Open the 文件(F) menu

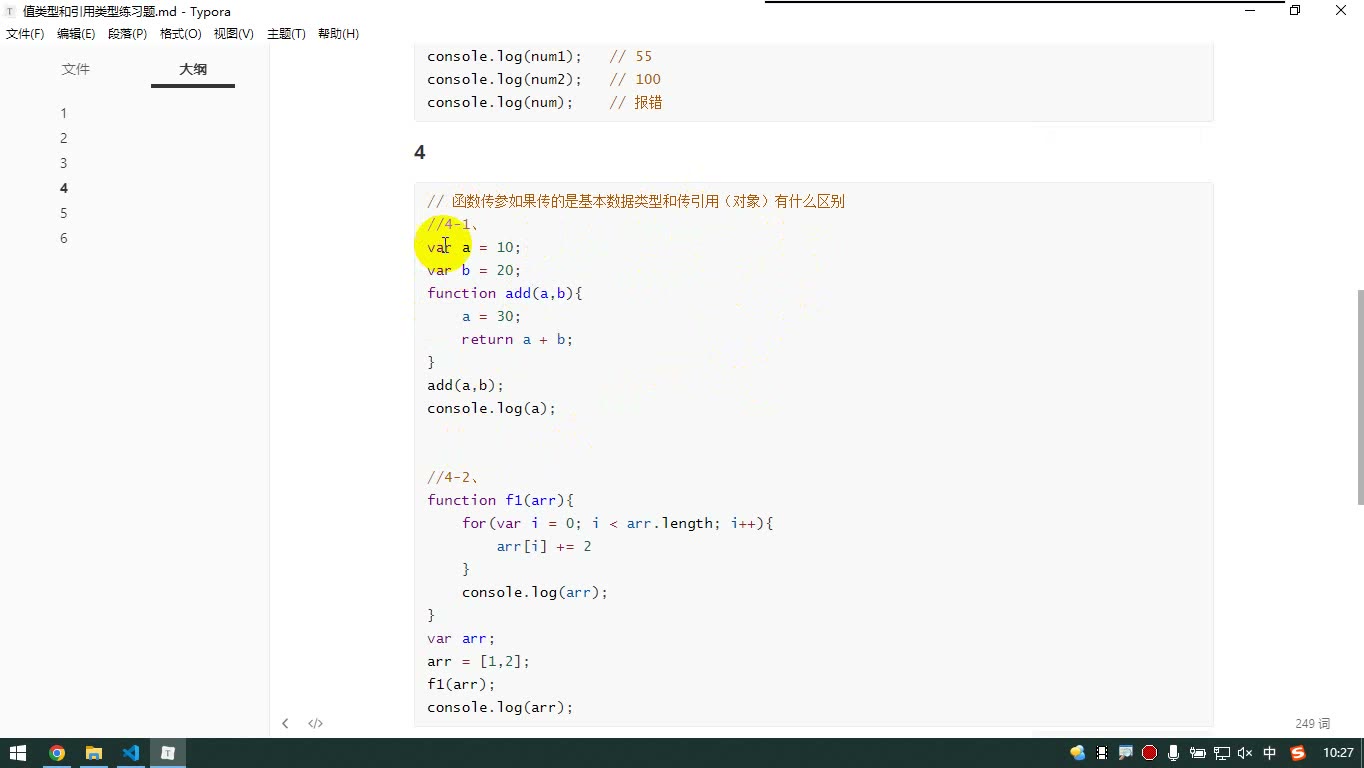click(25, 34)
